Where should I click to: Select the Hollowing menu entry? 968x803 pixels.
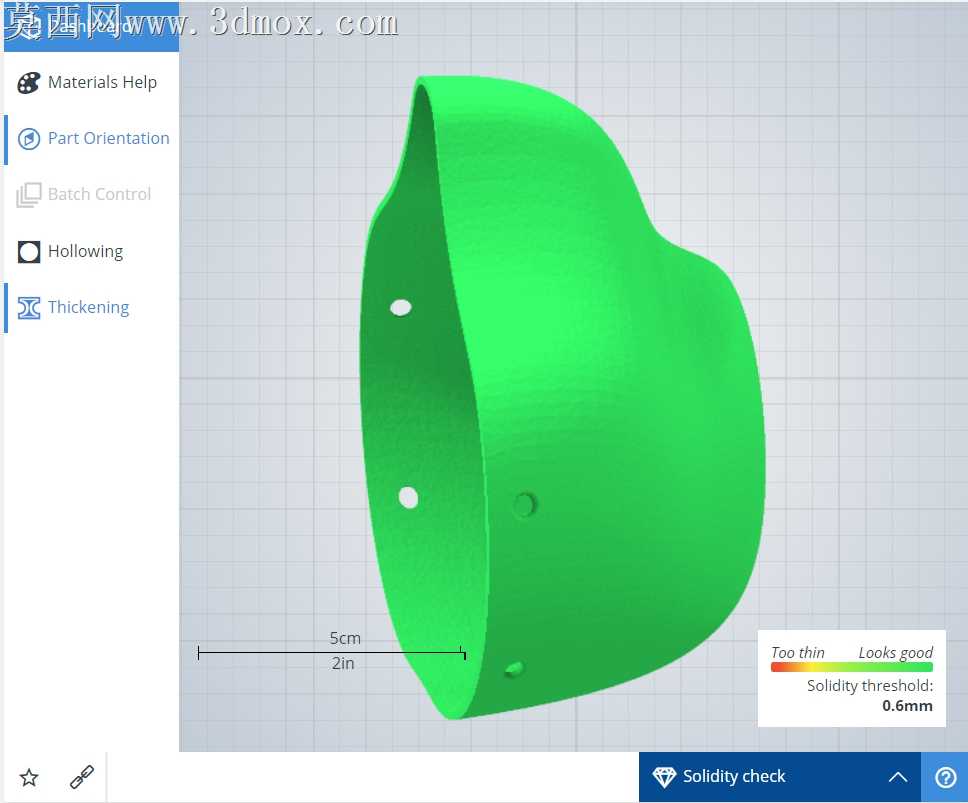[x=91, y=252]
